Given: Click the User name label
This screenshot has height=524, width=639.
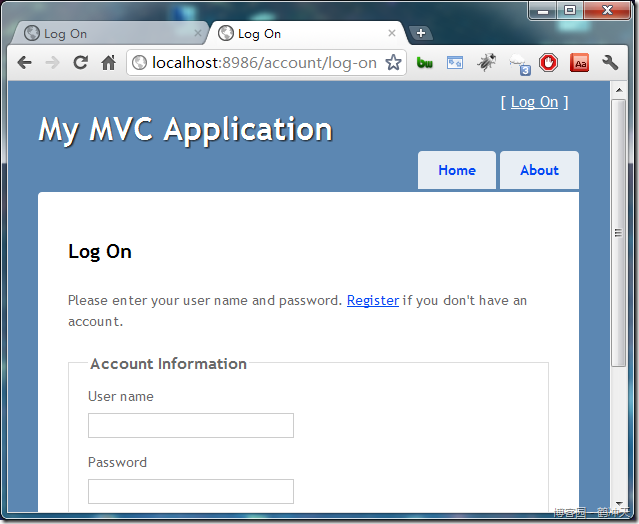Looking at the screenshot, I should tap(121, 396).
